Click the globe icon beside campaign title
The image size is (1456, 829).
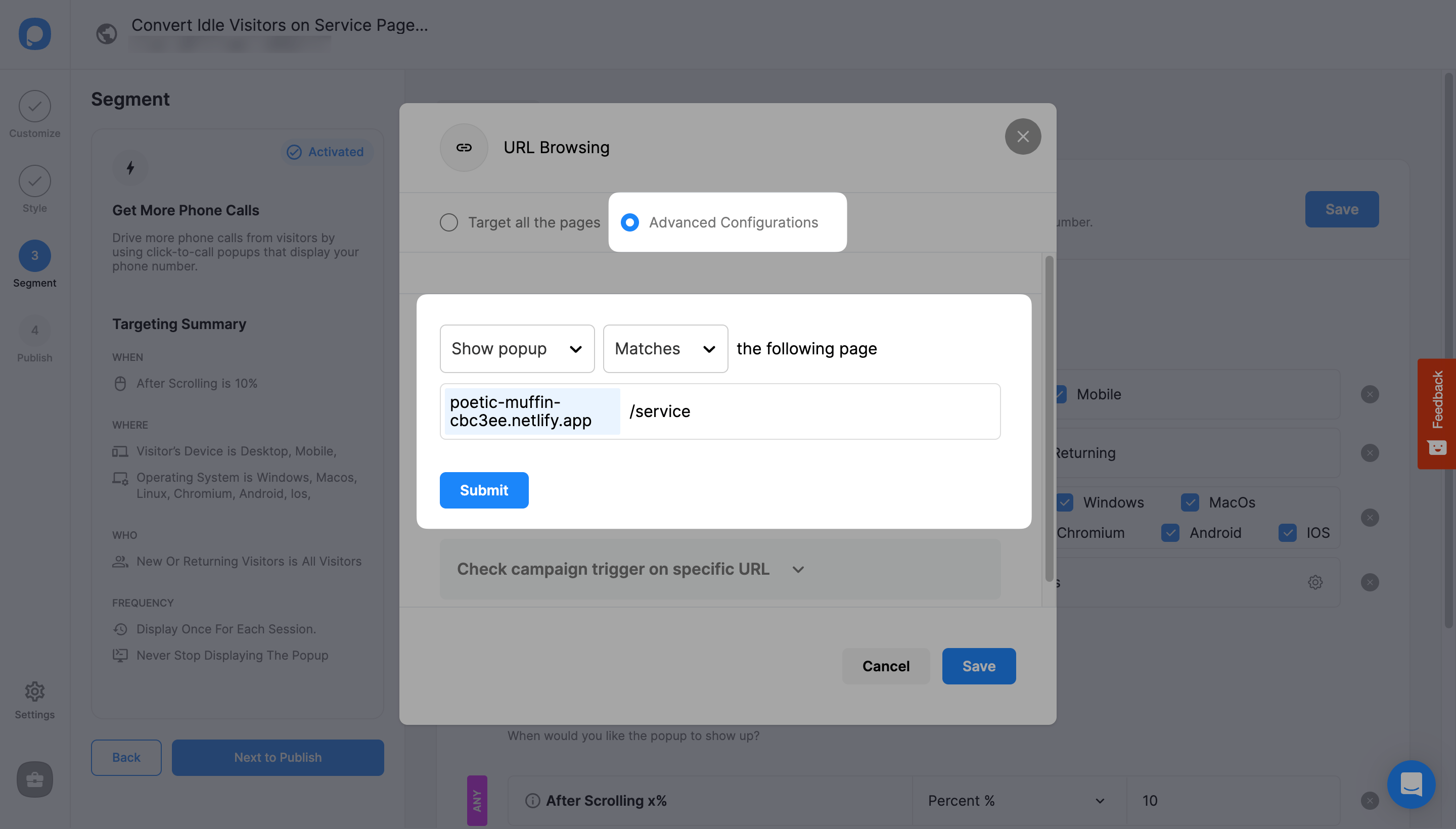pos(107,33)
